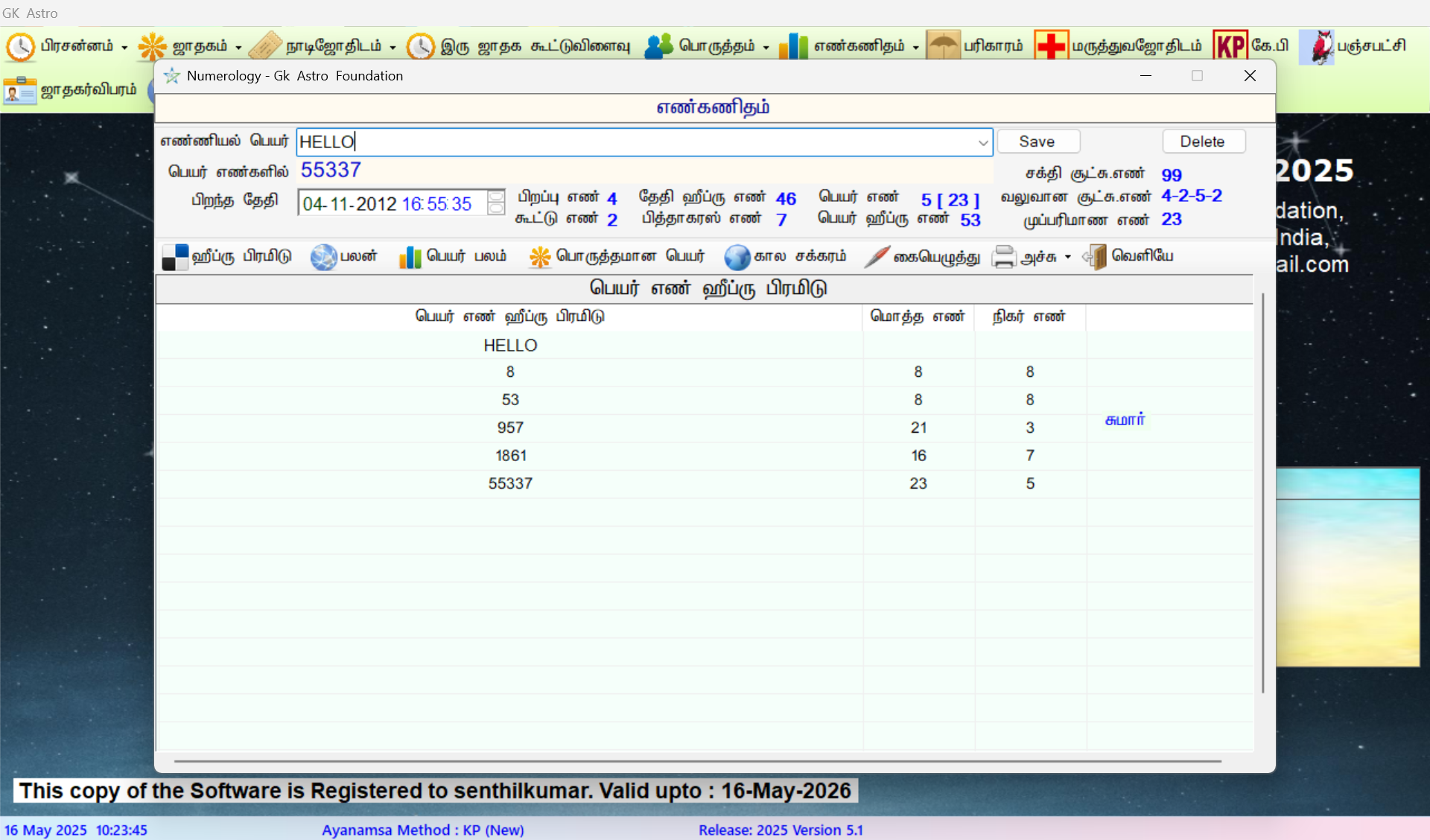Click the 5 [ 23 ] name number value
Screen dimensions: 1430x840
click(950, 200)
